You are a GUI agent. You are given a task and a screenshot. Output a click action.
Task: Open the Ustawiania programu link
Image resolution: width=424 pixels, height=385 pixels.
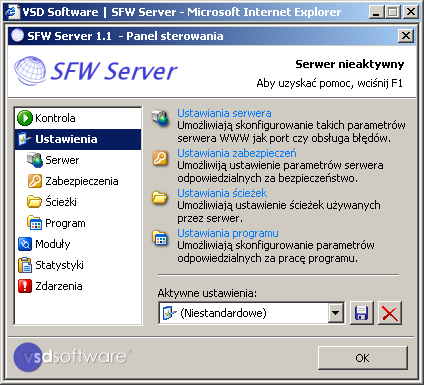228,233
